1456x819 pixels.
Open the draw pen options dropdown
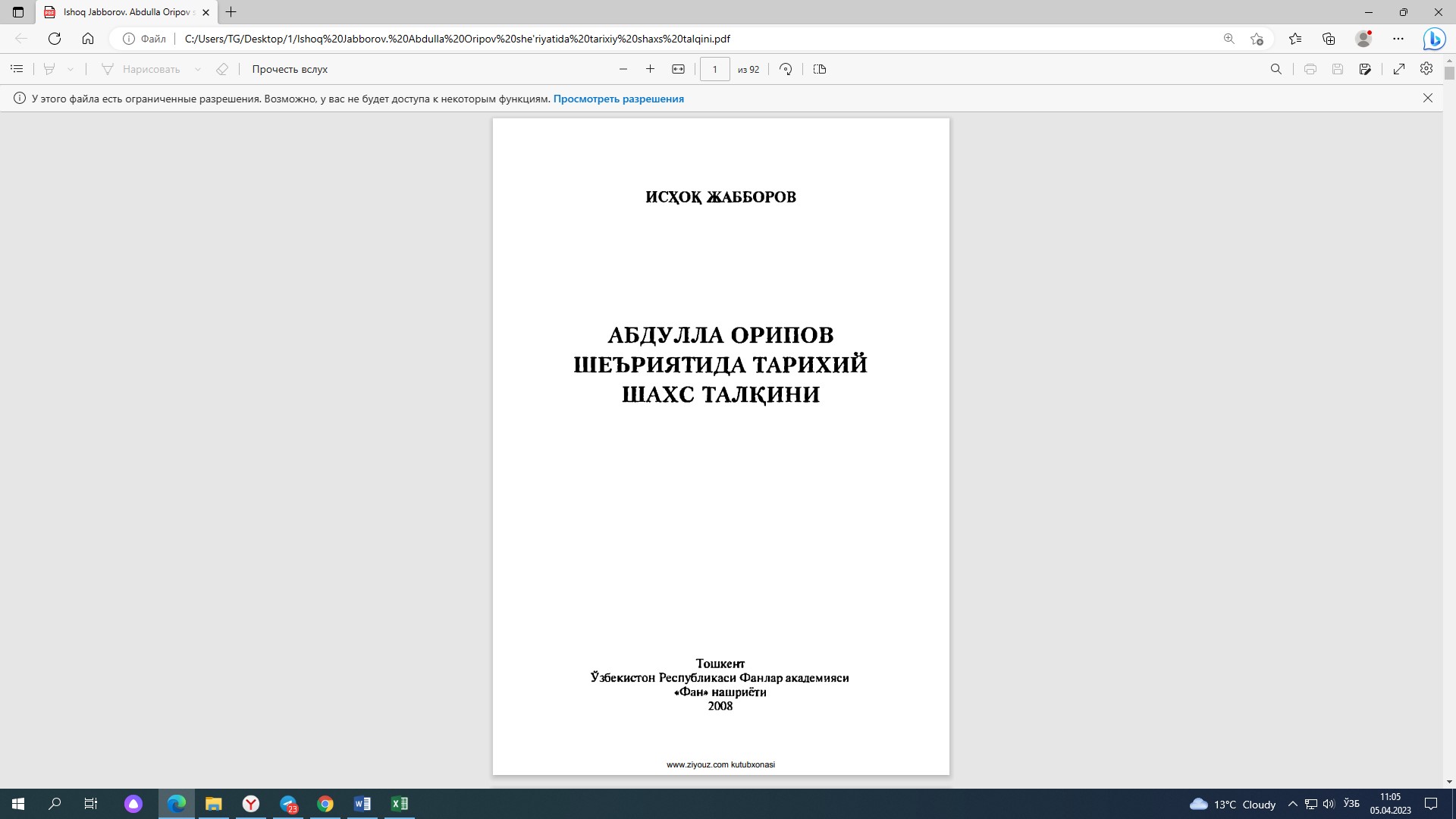[x=199, y=69]
